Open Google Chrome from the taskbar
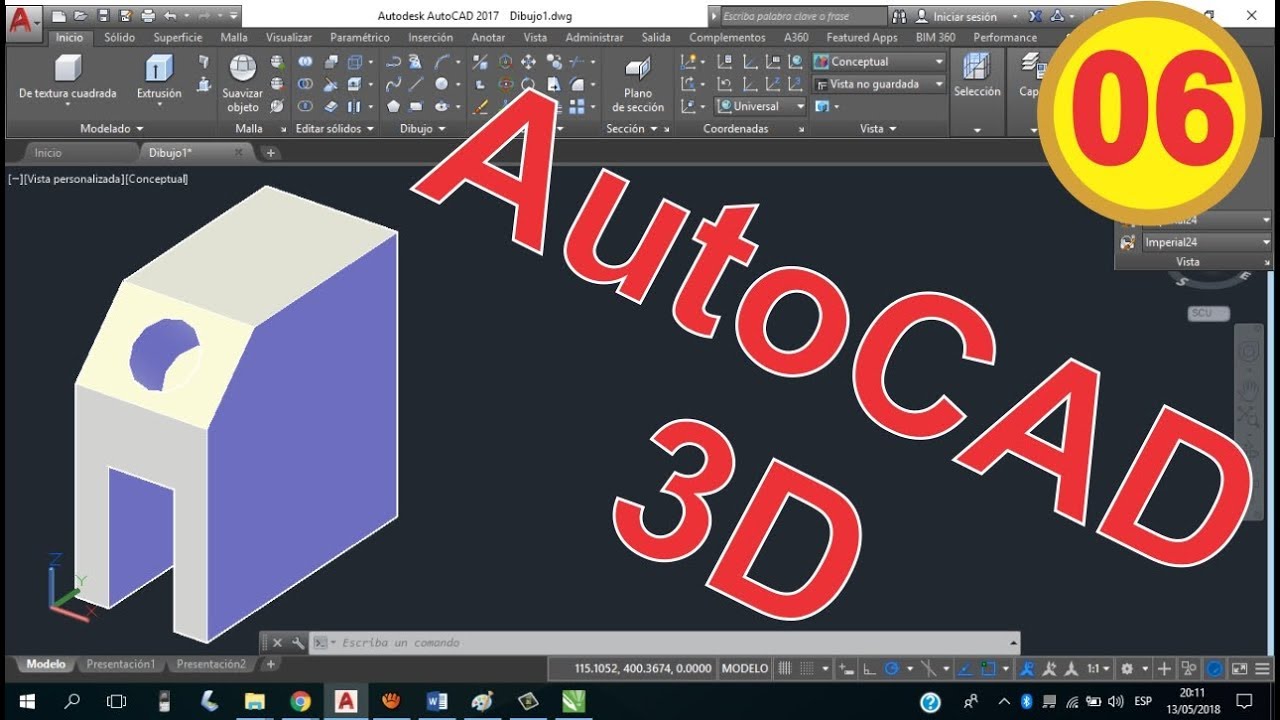This screenshot has width=1280, height=720. pyautogui.click(x=300, y=701)
